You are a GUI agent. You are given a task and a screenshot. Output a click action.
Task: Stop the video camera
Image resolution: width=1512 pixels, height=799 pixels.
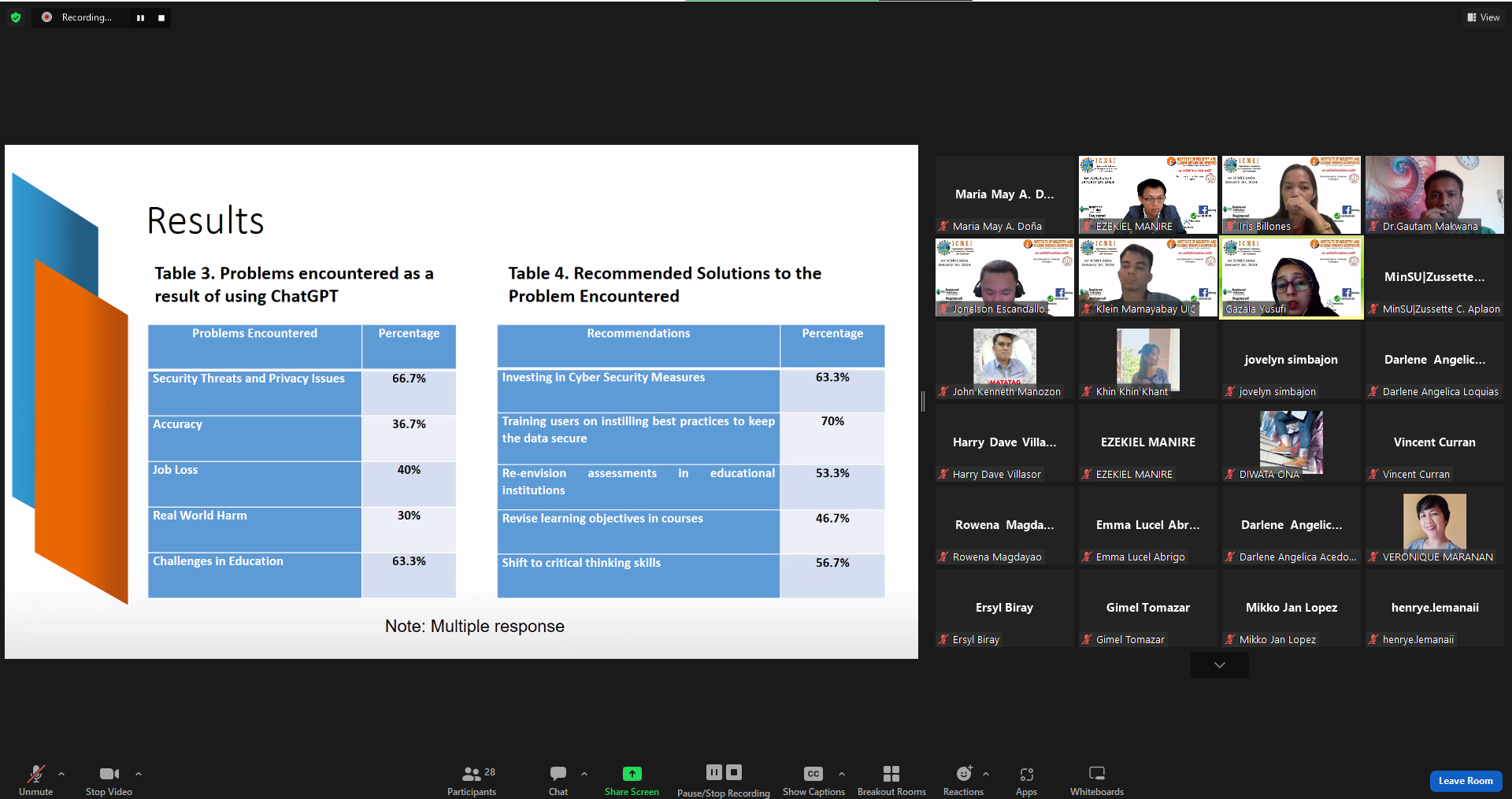click(x=109, y=780)
